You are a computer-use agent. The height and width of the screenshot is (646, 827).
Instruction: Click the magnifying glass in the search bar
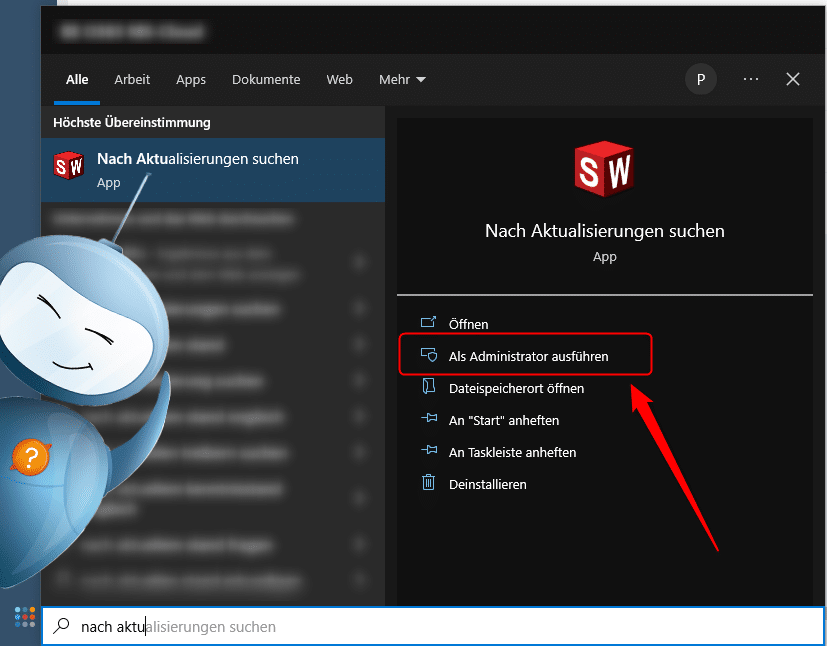(x=62, y=626)
